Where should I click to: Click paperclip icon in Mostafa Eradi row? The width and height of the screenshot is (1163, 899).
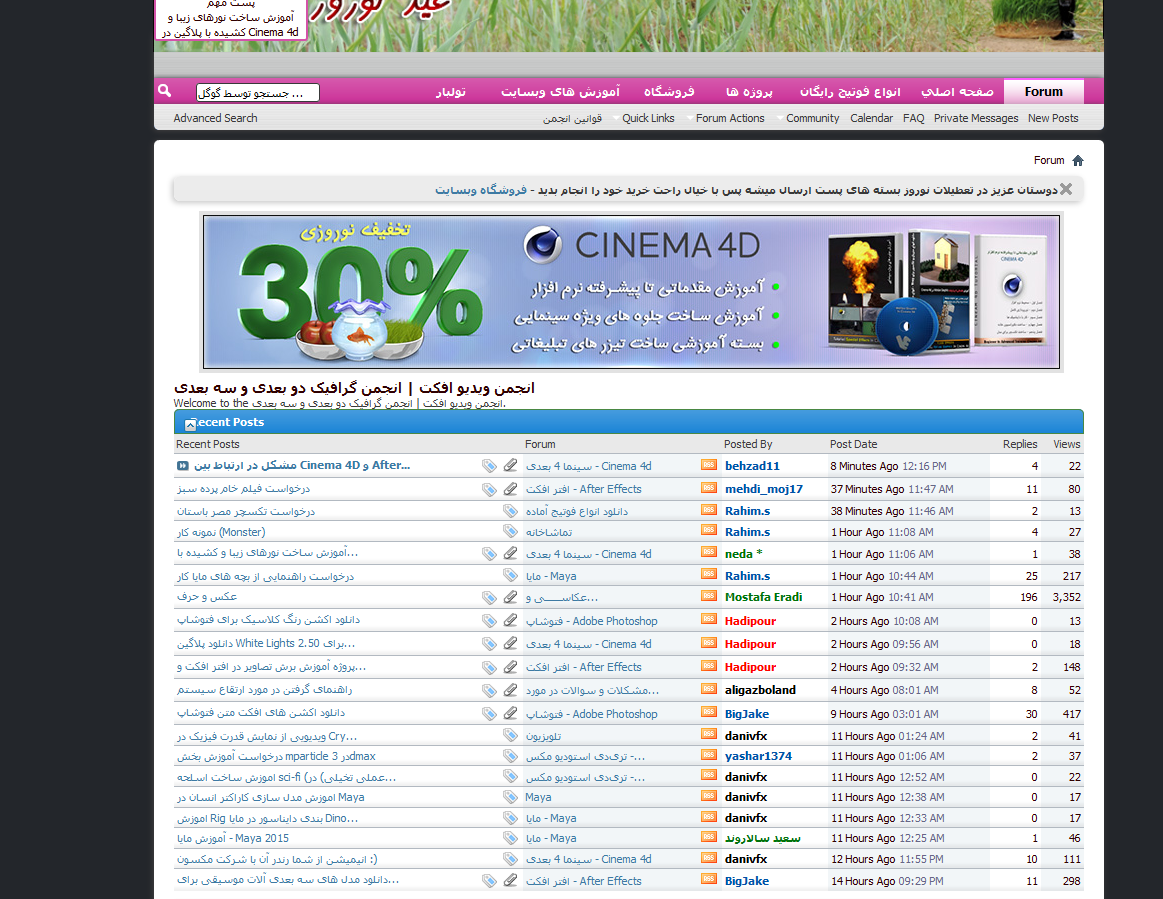point(510,596)
